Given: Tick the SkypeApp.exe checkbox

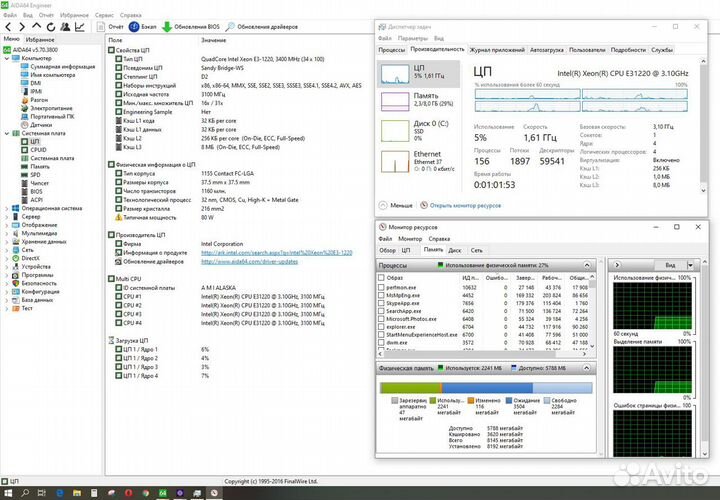Looking at the screenshot, I should [x=381, y=303].
